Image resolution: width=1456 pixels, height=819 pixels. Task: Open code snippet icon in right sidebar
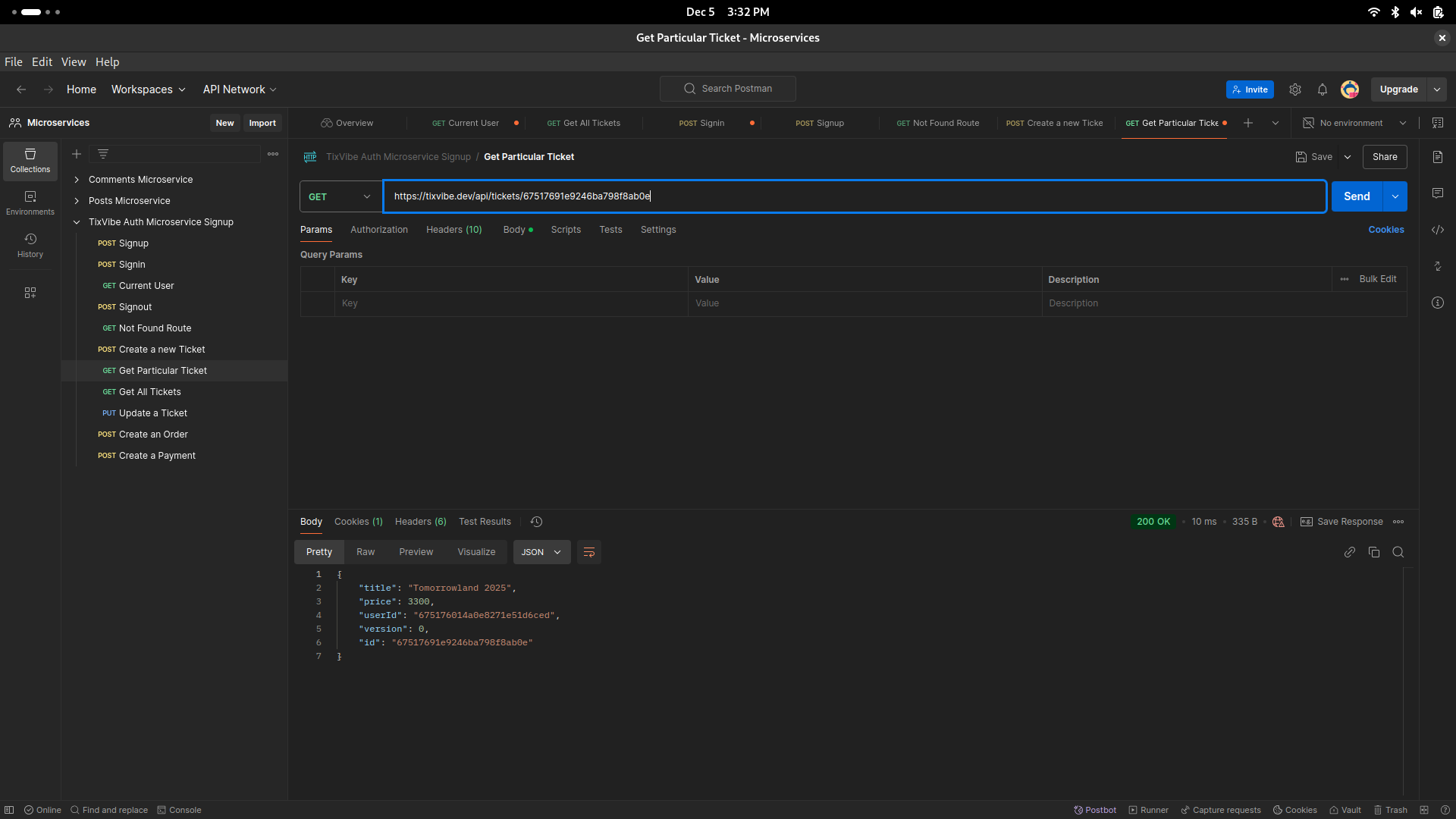click(x=1438, y=230)
